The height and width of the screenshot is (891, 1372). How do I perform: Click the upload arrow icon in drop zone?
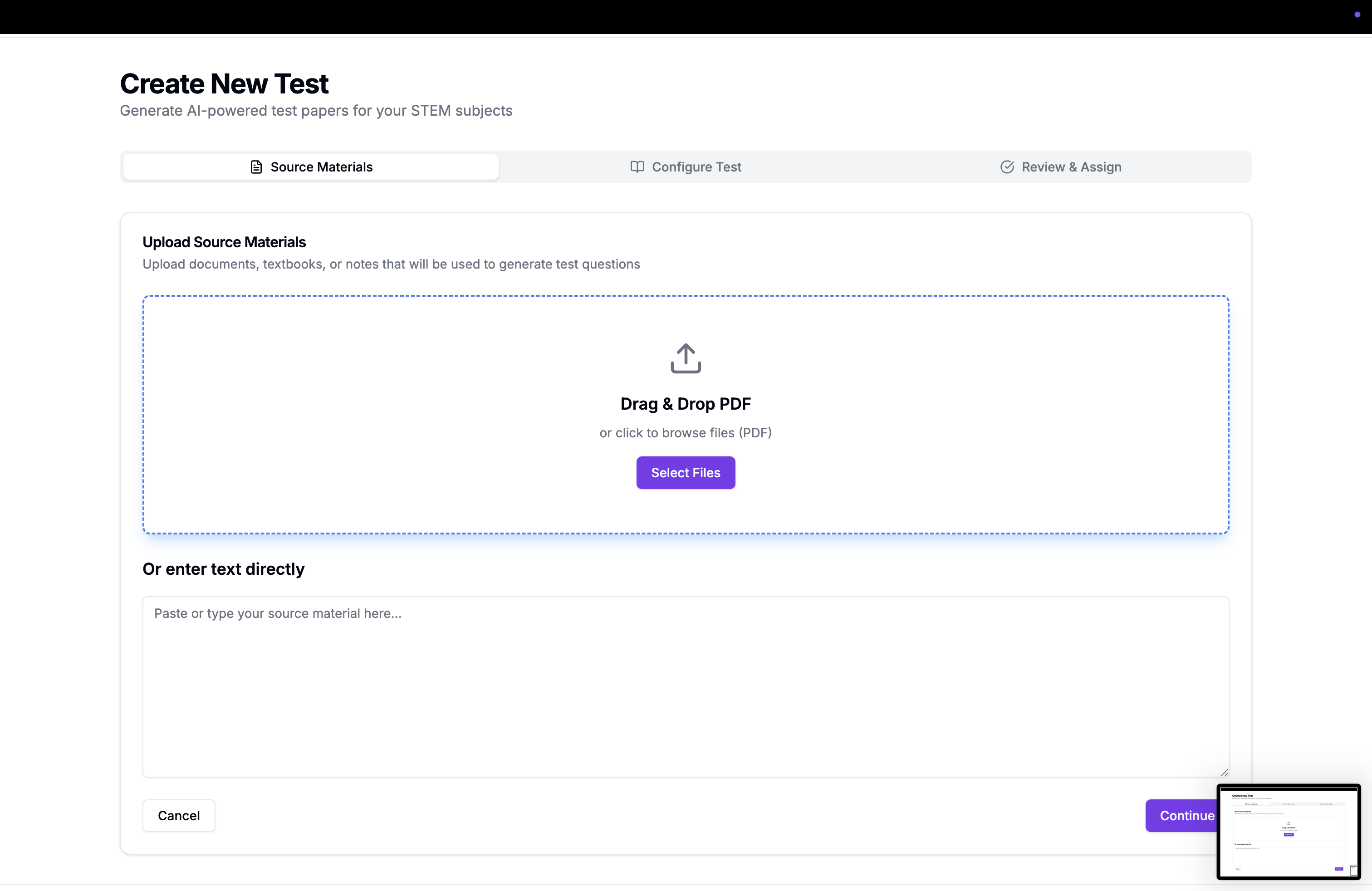686,358
